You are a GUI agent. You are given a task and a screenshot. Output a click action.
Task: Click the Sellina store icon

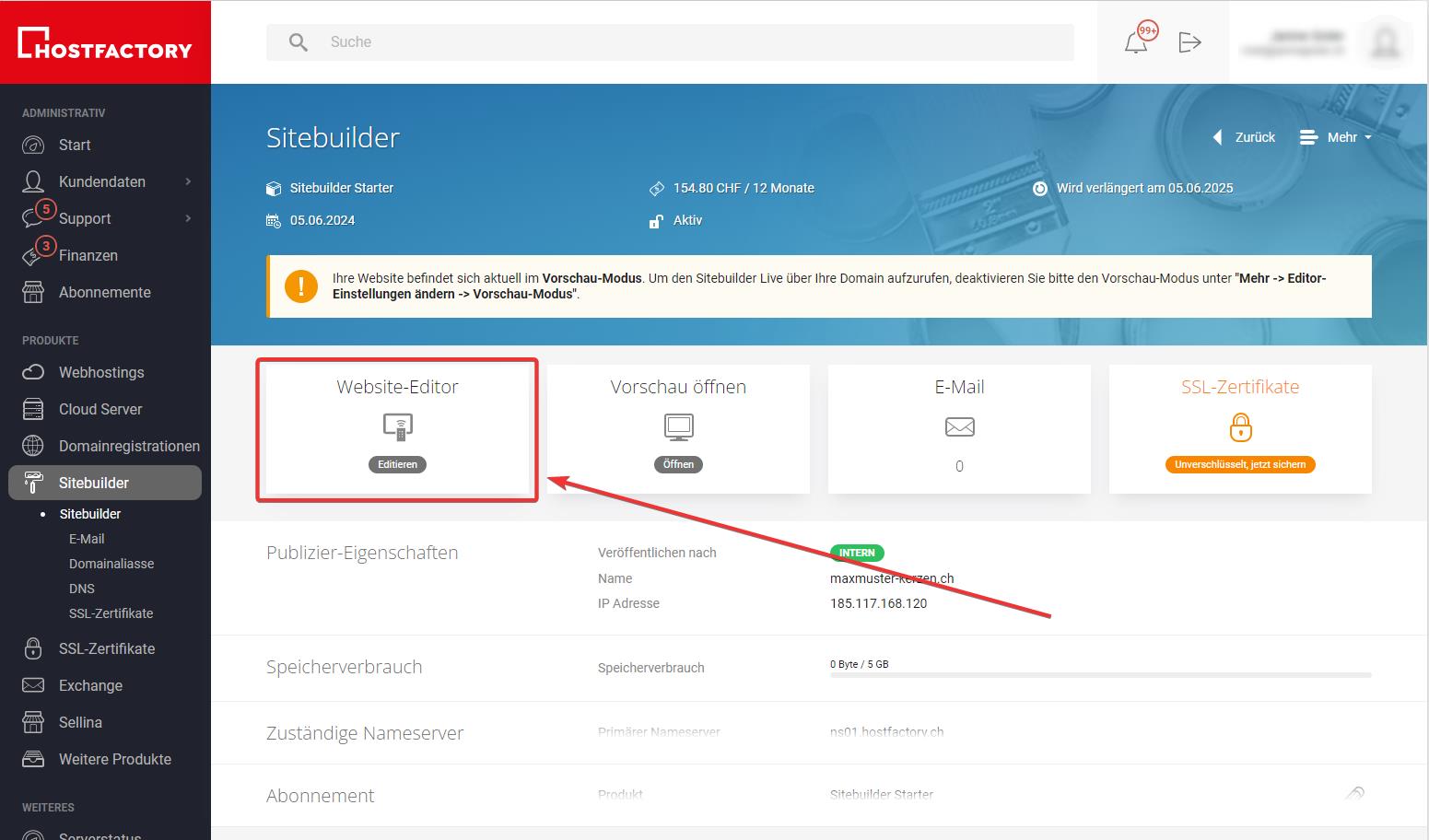coord(33,722)
